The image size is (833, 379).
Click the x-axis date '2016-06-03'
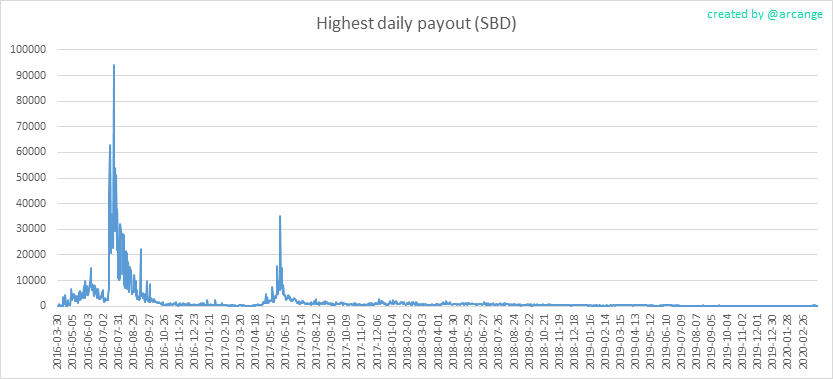point(88,341)
